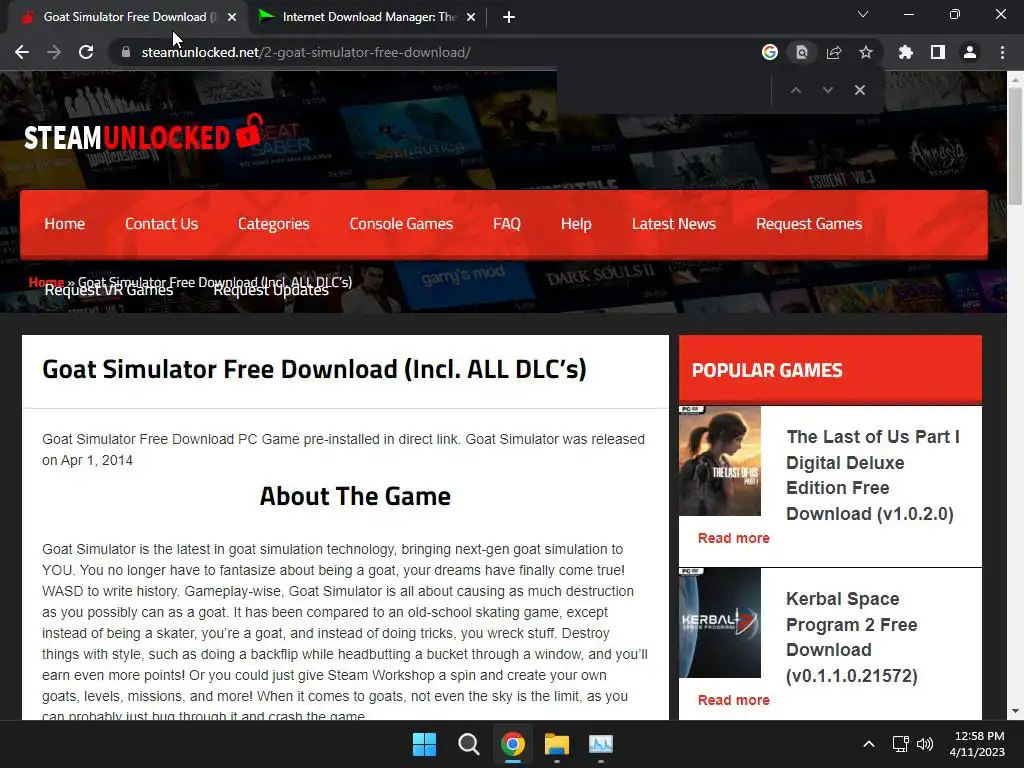Click the Goat Simulator article title

(x=314, y=369)
